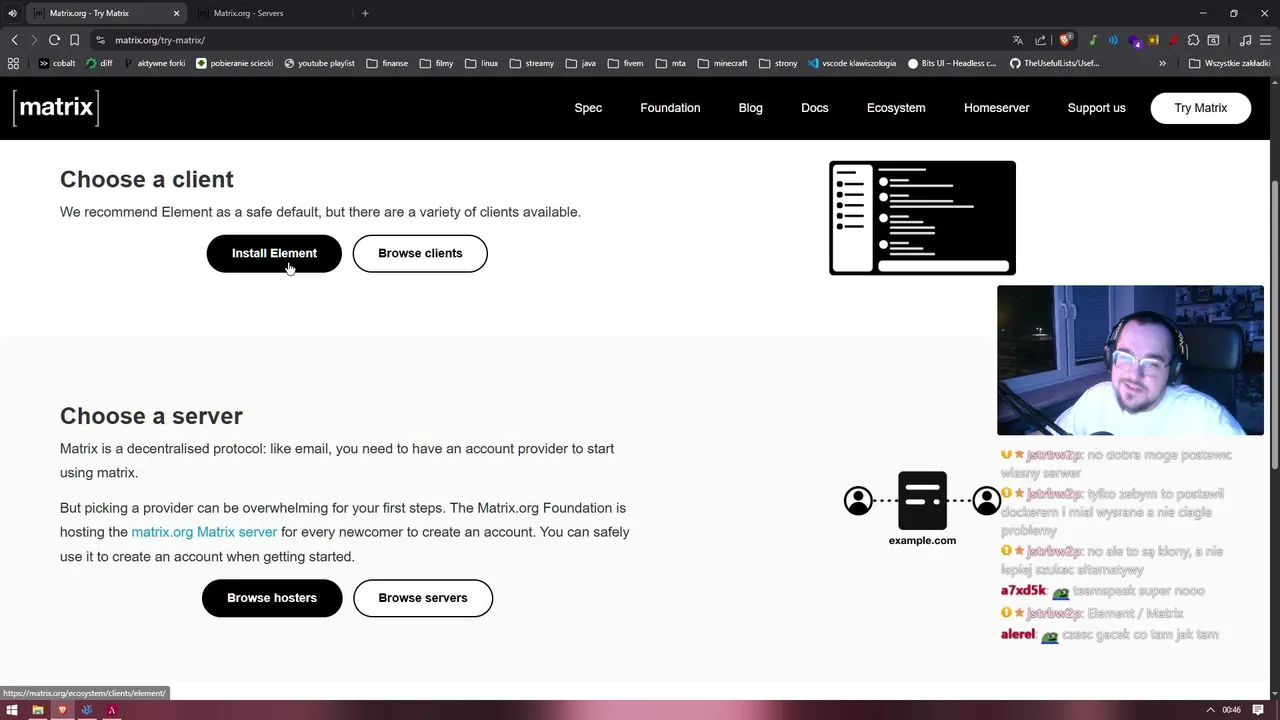Open the filmy bookmark folder
This screenshot has width=1280, height=720.
click(x=436, y=63)
